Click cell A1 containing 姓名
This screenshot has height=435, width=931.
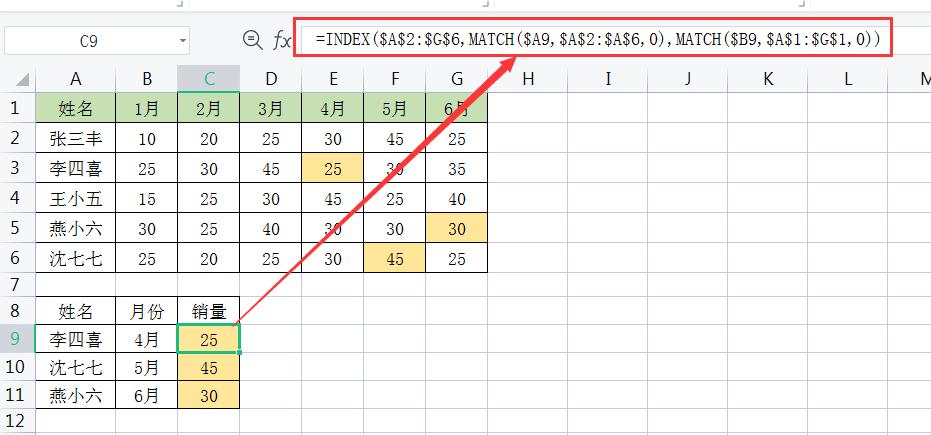pyautogui.click(x=75, y=108)
